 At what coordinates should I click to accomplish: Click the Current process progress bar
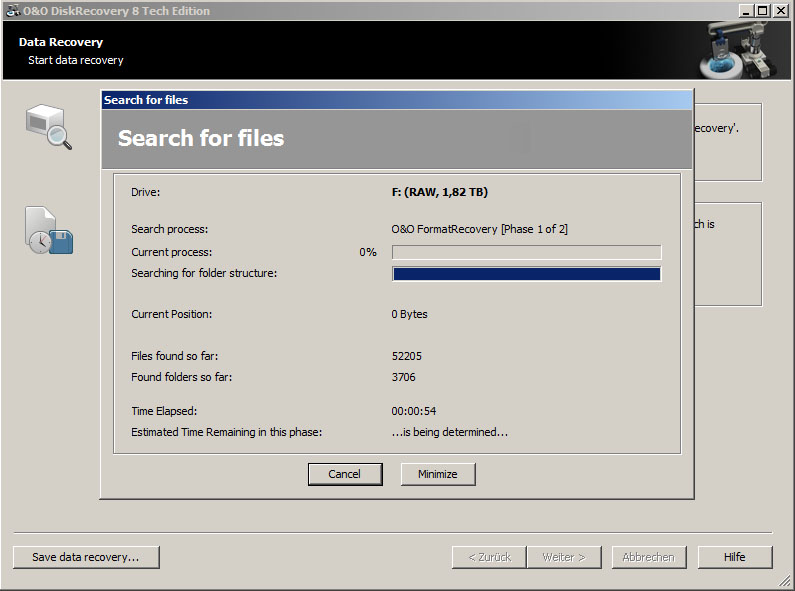tap(526, 252)
